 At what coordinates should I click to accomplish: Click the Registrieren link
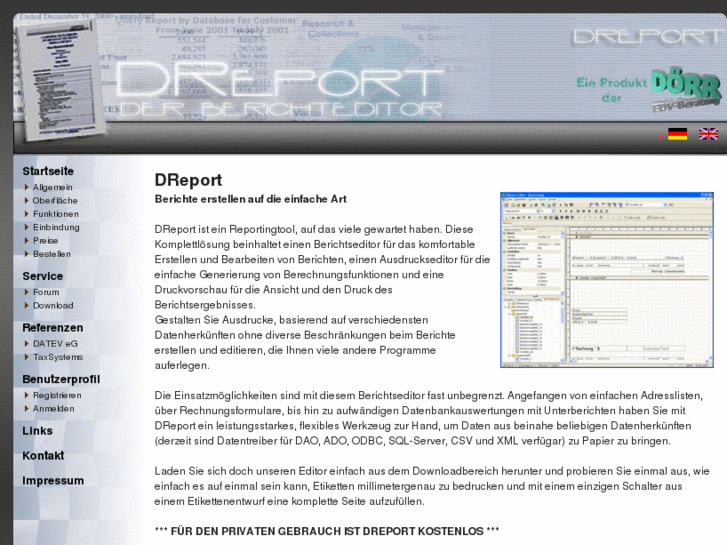[x=57, y=395]
